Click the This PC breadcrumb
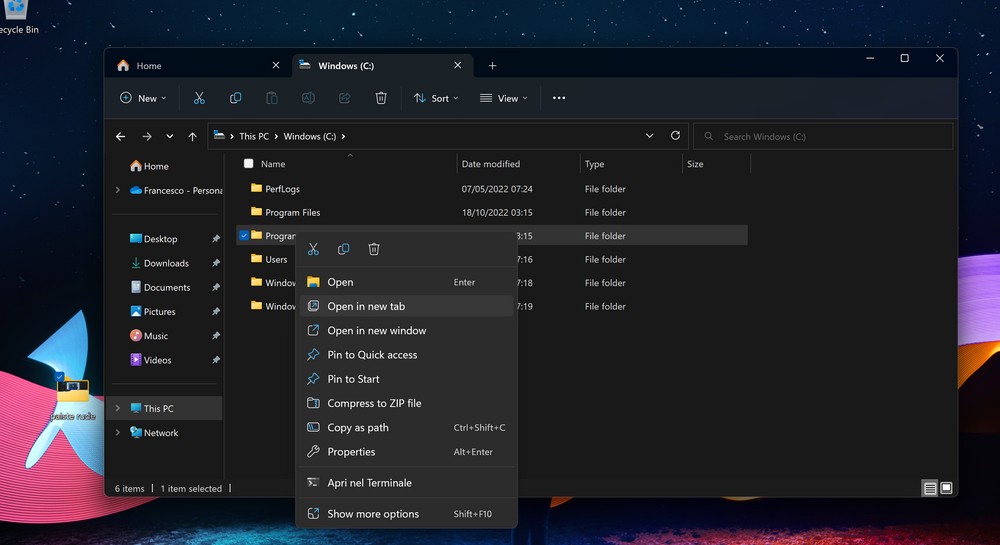Screen dimensions: 1000x545 coord(254,136)
